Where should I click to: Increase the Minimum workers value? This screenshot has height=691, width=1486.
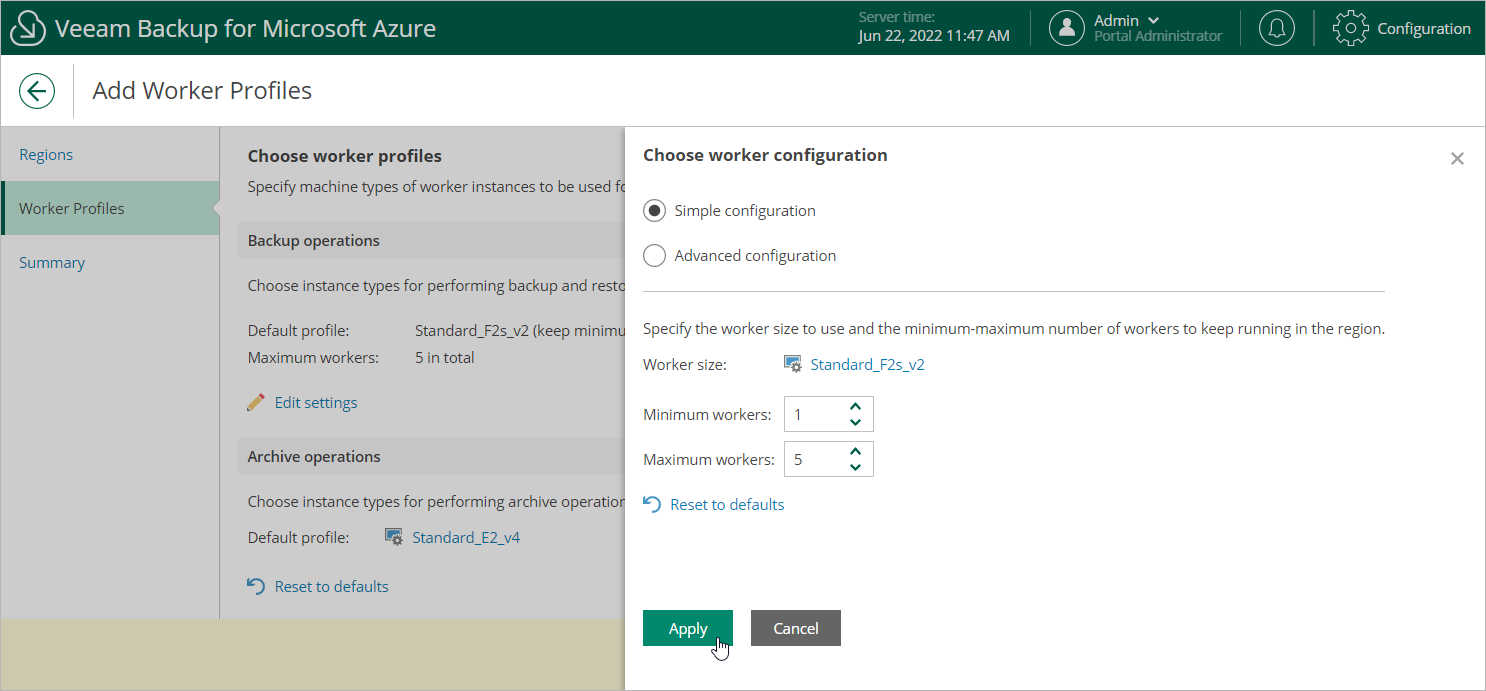click(x=855, y=406)
